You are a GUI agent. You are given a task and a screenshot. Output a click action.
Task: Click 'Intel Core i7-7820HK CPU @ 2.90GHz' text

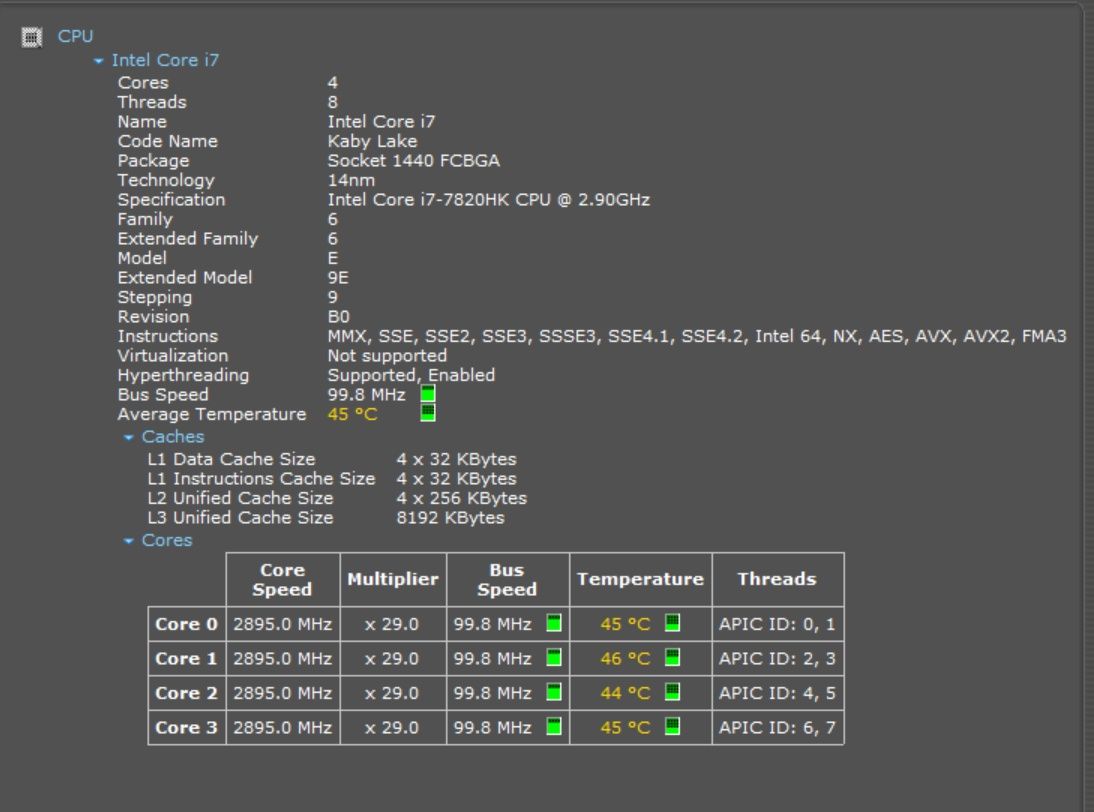coord(489,200)
